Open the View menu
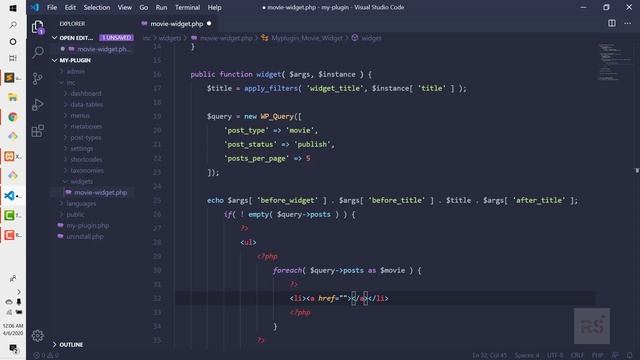 tap(124, 7)
